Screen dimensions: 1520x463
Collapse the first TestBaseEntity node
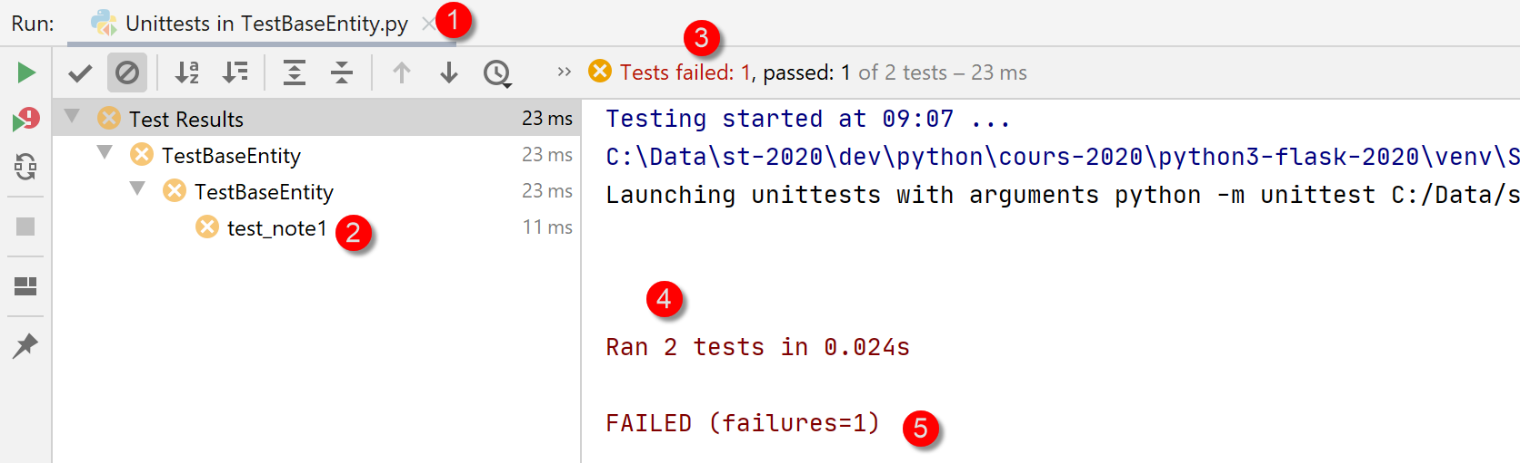pos(104,154)
